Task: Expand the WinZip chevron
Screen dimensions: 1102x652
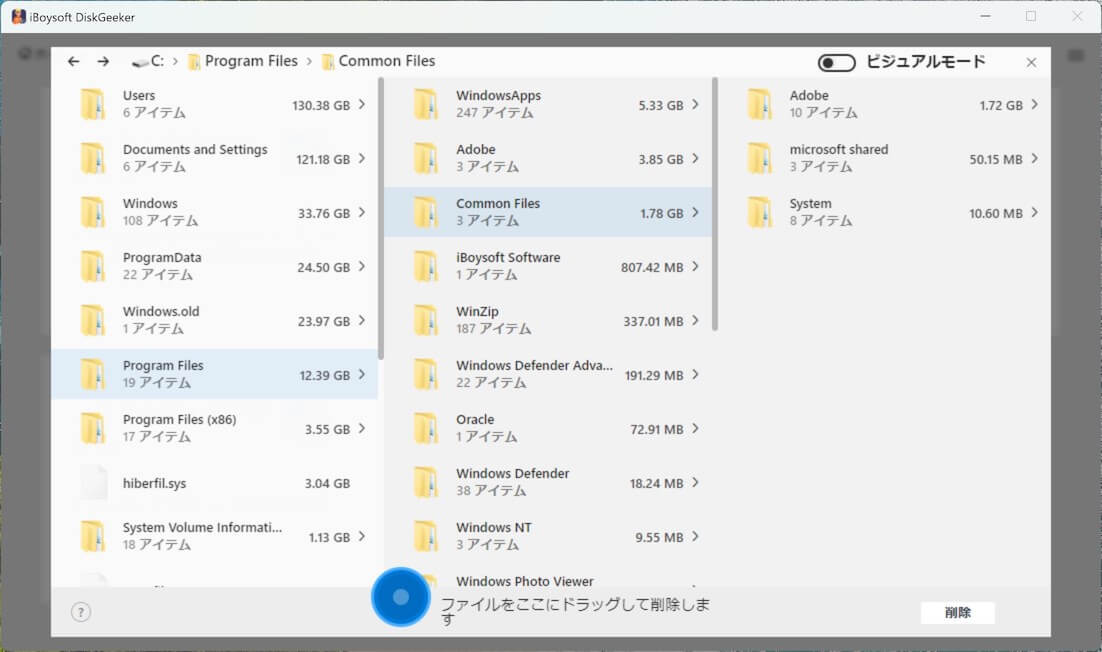Action: [695, 321]
